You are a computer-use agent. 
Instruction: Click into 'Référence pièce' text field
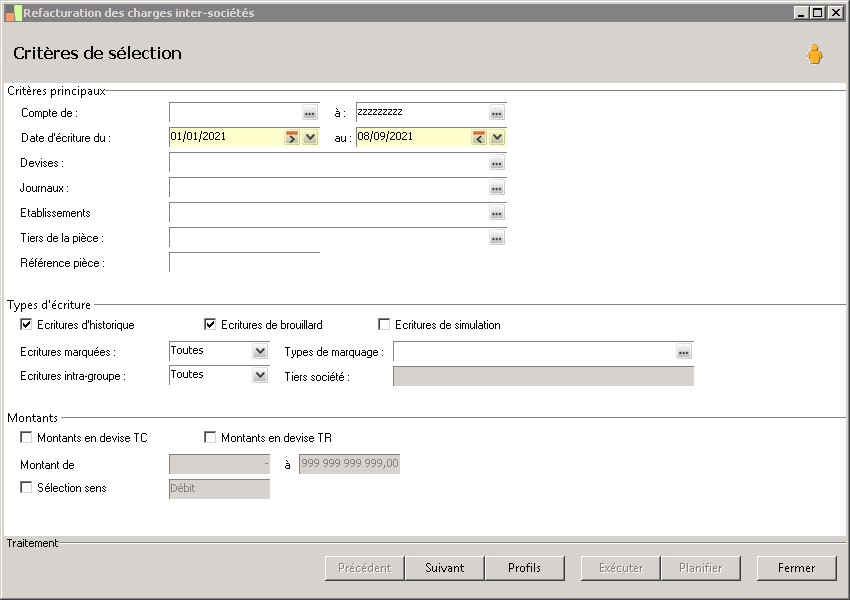[x=244, y=263]
